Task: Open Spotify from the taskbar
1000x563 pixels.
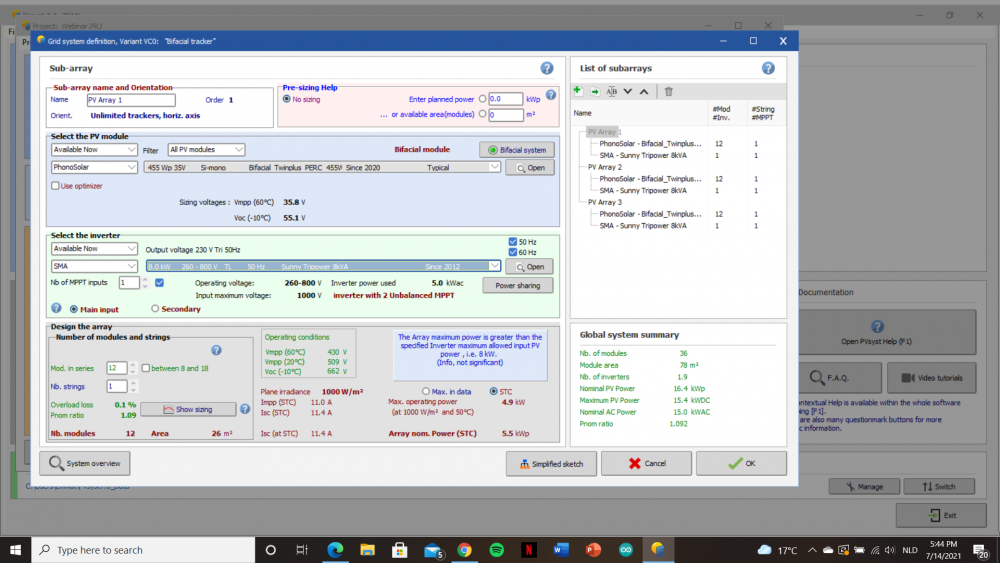Action: tap(497, 549)
